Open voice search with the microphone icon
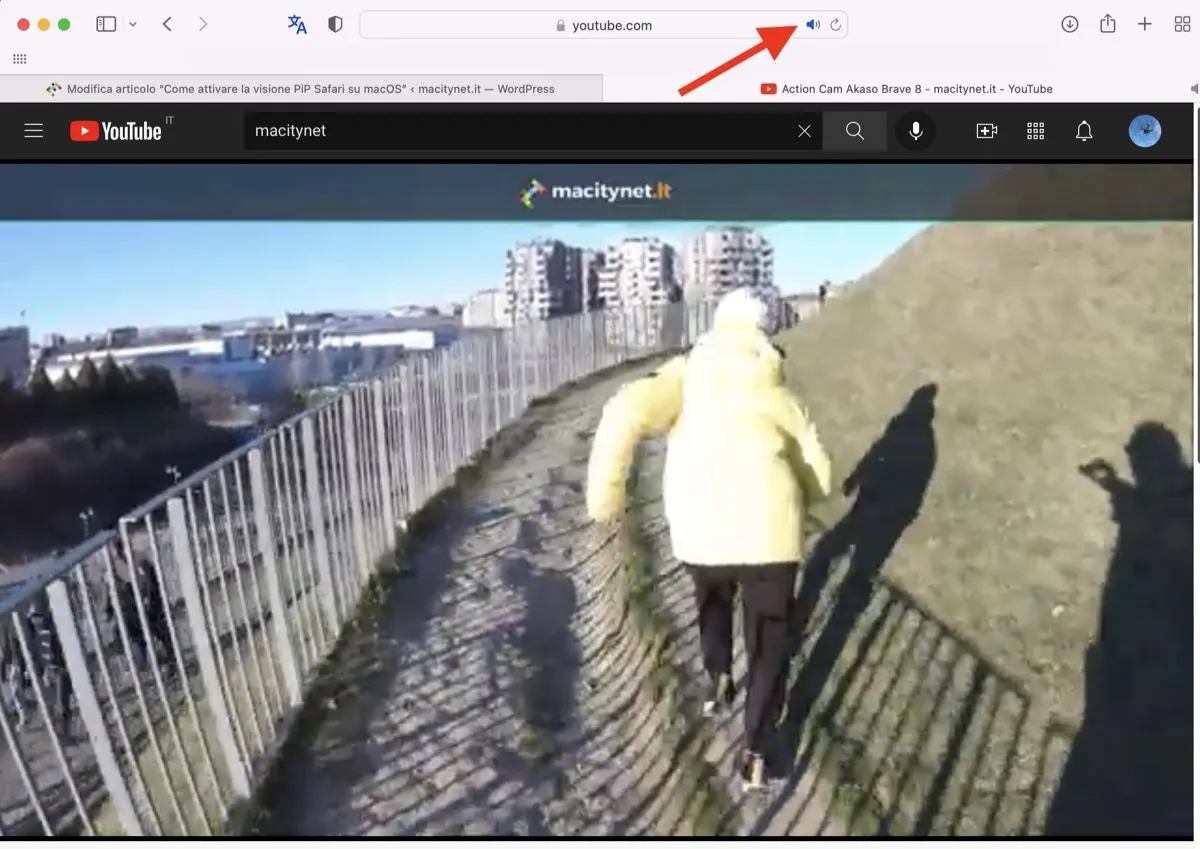Screen dimensions: 1200x849 tap(915, 130)
